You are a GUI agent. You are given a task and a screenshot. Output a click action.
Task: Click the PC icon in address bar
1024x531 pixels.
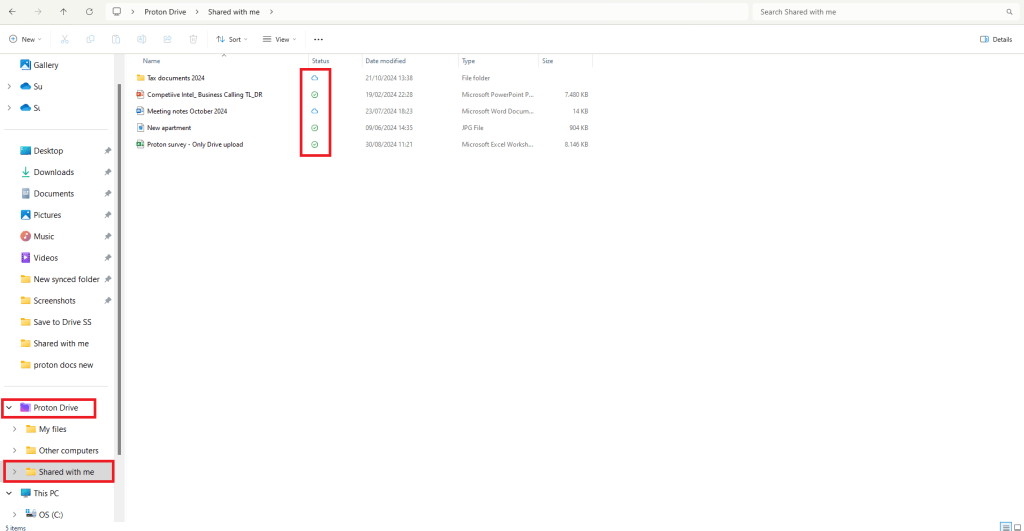pos(117,12)
